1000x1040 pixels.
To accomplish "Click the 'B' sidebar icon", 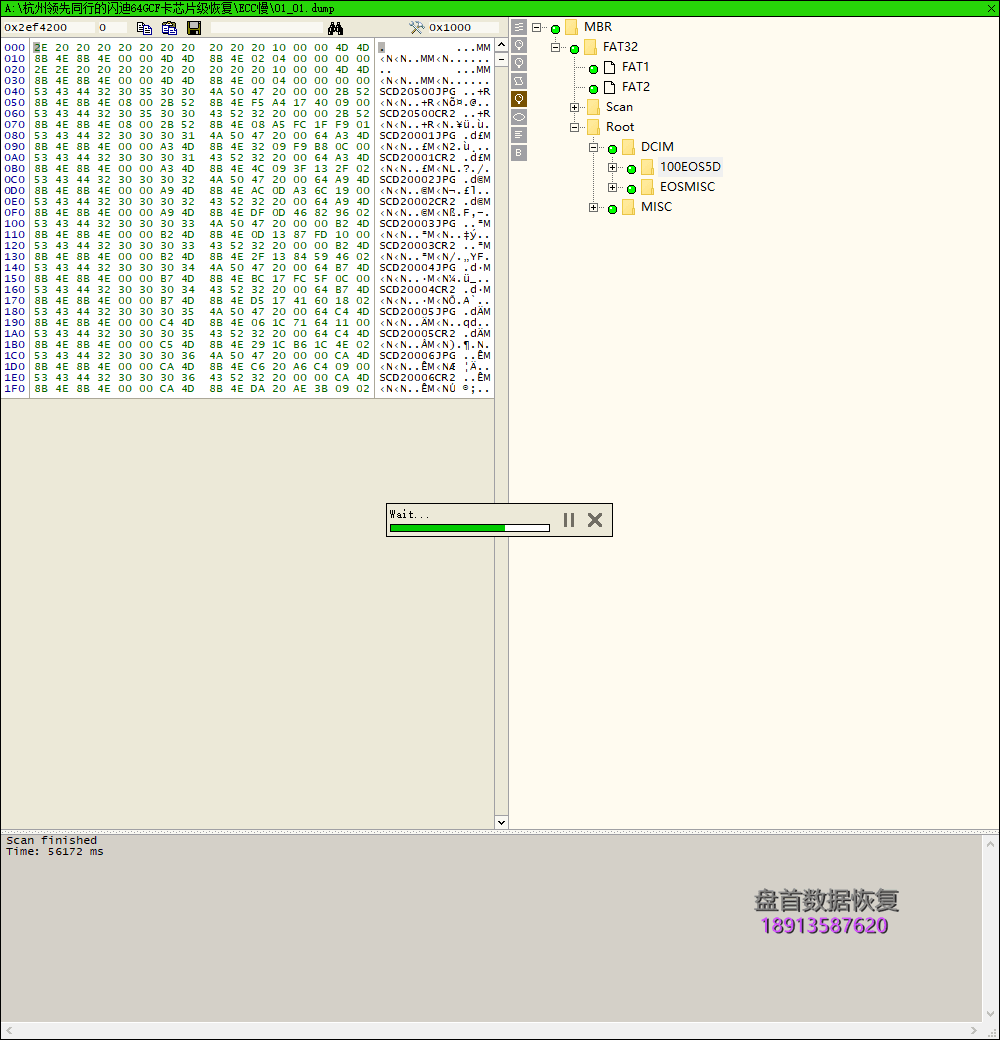I will 519,153.
